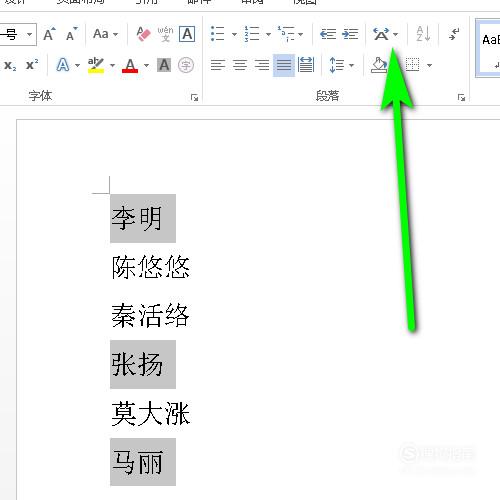This screenshot has height=500, width=500.
Task: Click the name 李明 in the document
Action: coord(137,219)
